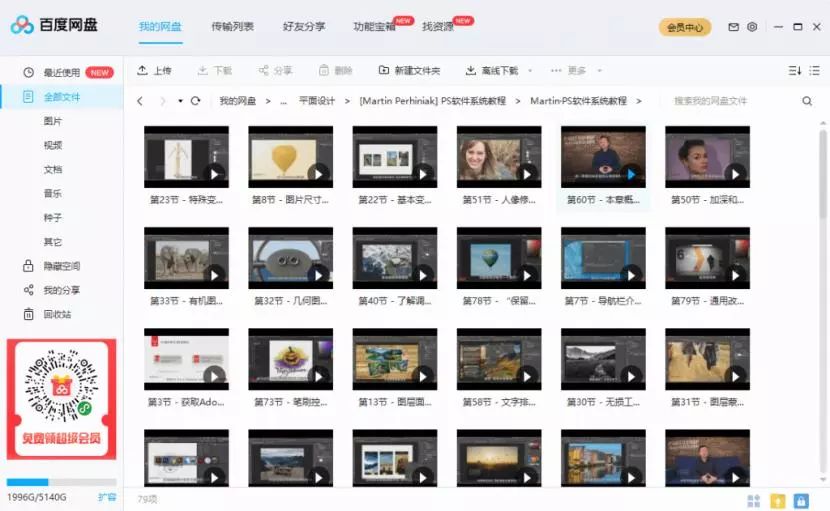Click the 1996G/5140G storage text
The image size is (830, 511).
click(37, 497)
